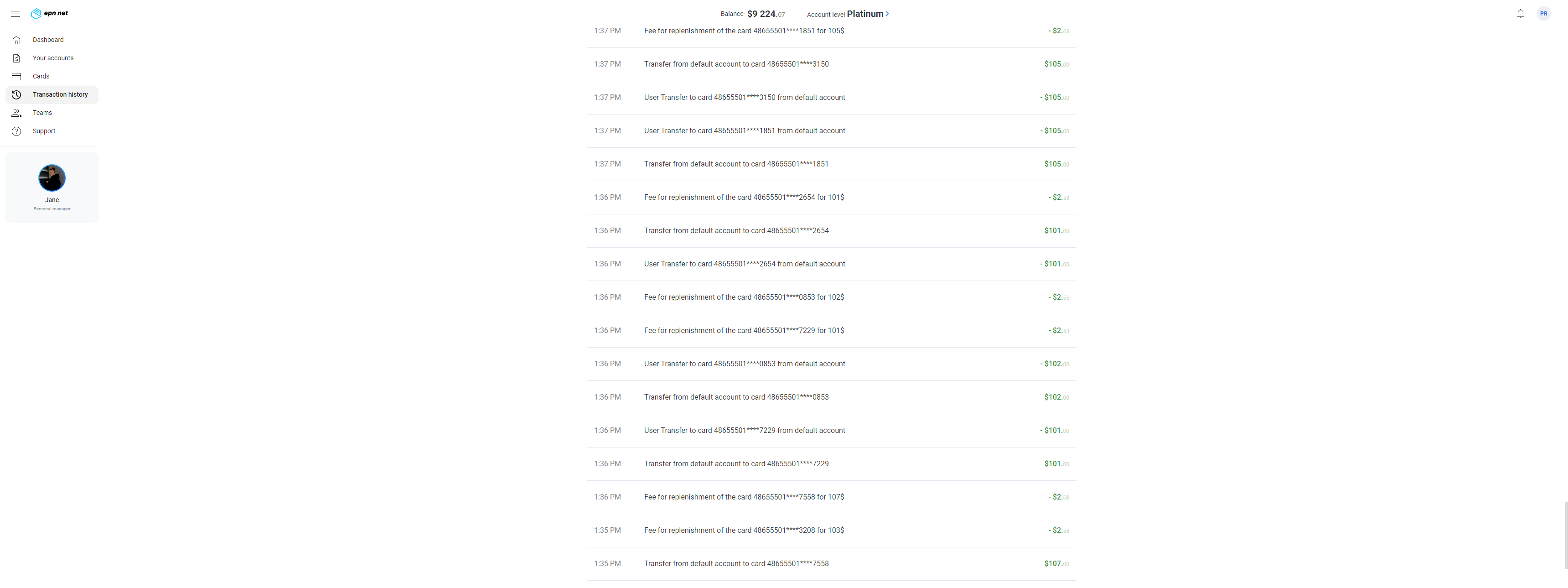Click the Transaction history clock icon
Image resolution: width=1568 pixels, height=588 pixels.
coord(16,95)
